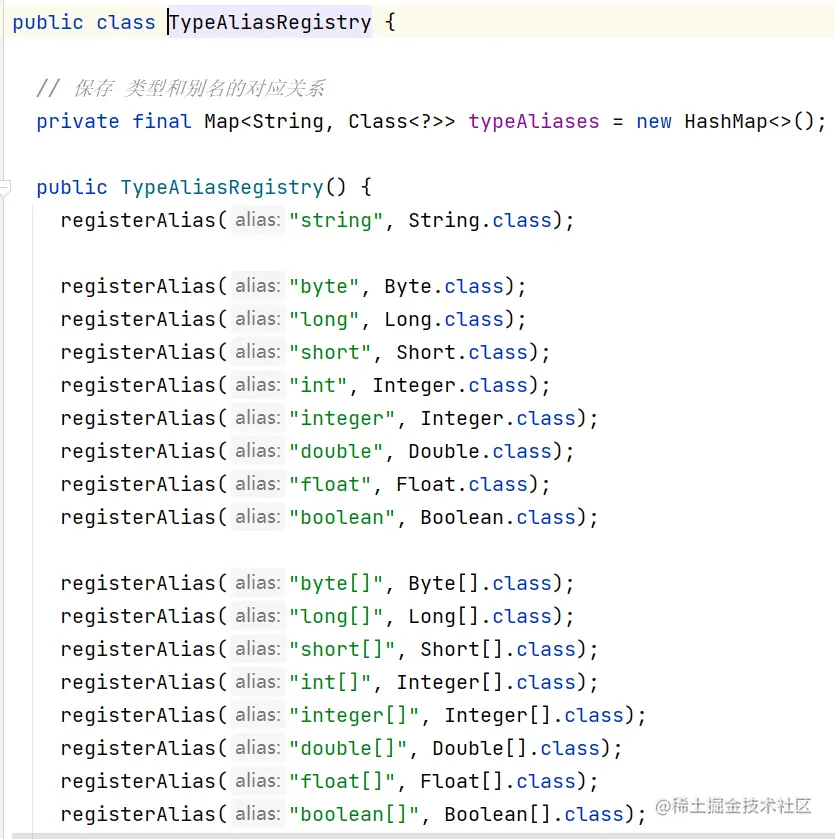Click the HashMap<>() constructor call

[748, 121]
